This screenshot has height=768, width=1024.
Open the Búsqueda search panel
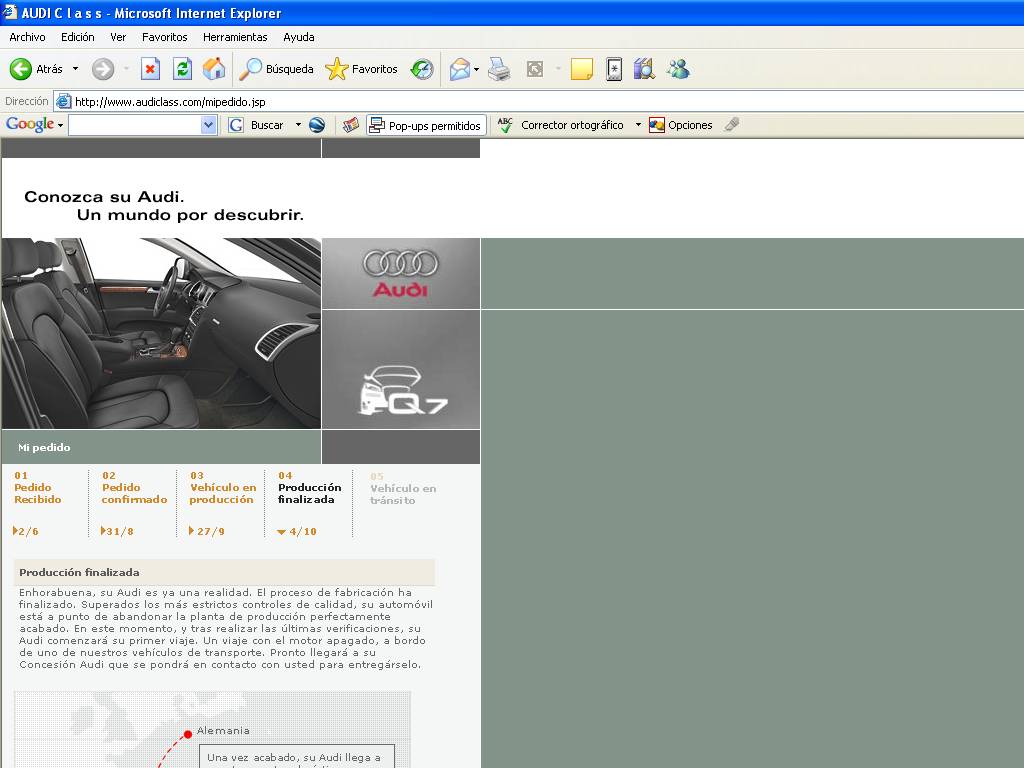[x=276, y=69]
